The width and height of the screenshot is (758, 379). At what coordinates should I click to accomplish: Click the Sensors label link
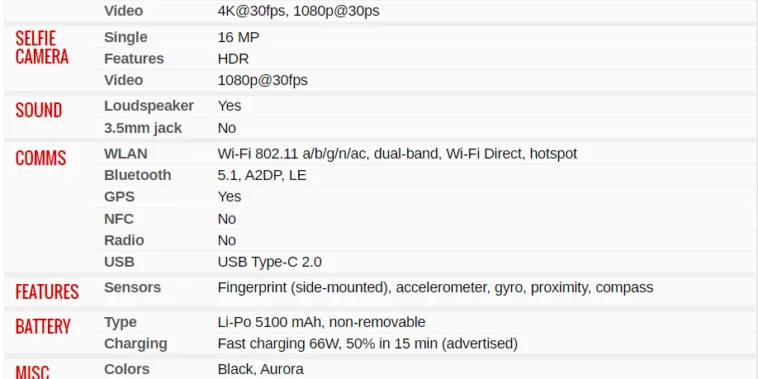132,287
